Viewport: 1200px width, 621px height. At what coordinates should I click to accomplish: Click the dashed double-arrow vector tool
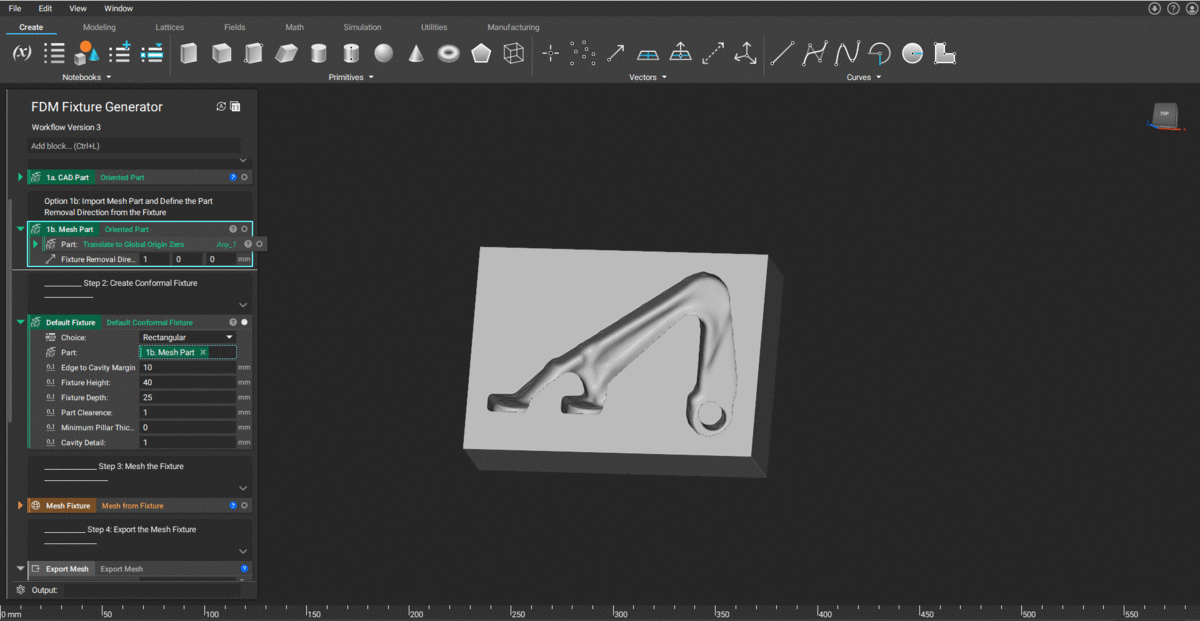coord(713,53)
